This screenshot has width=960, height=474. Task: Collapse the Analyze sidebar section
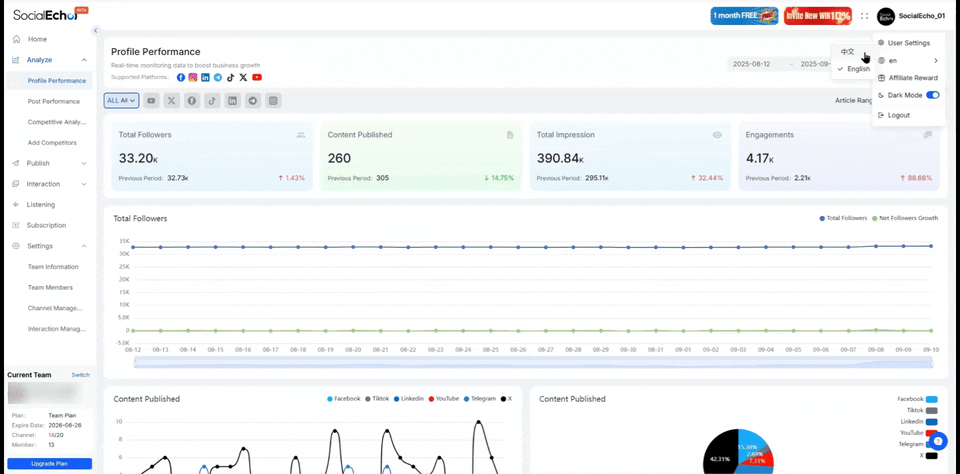[83, 60]
